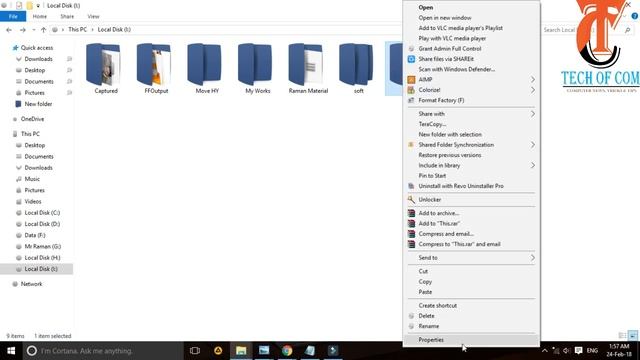Expand Shared Folder Synchronization submenu
This screenshot has height=360, width=640.
click(471, 145)
